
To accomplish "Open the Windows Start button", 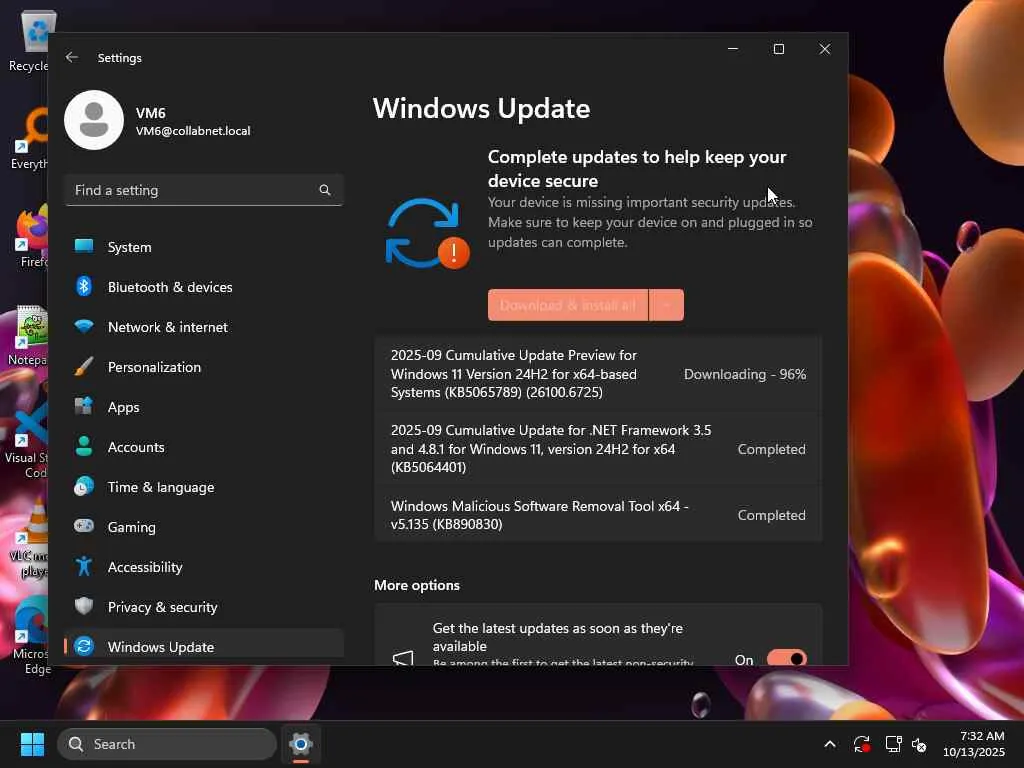I will (x=32, y=744).
